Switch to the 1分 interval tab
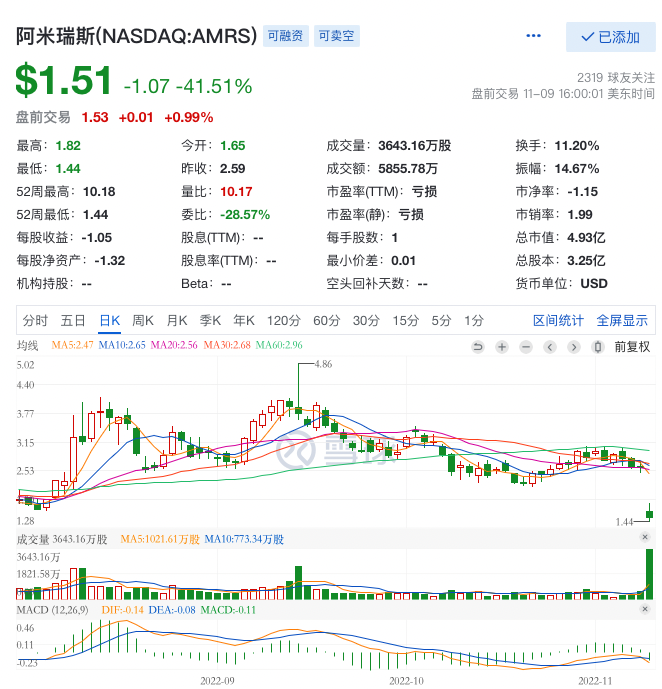Viewport: 662px width, 689px height. (474, 320)
